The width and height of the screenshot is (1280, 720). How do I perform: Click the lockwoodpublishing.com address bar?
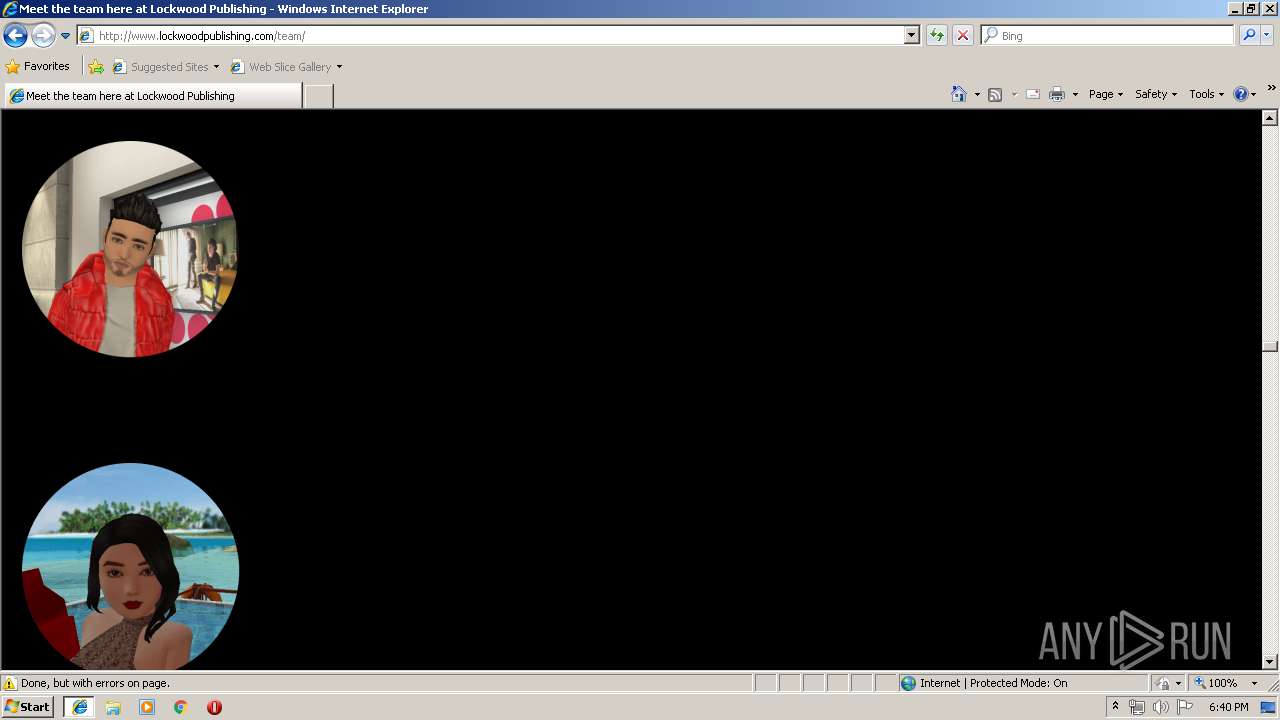pos(490,36)
